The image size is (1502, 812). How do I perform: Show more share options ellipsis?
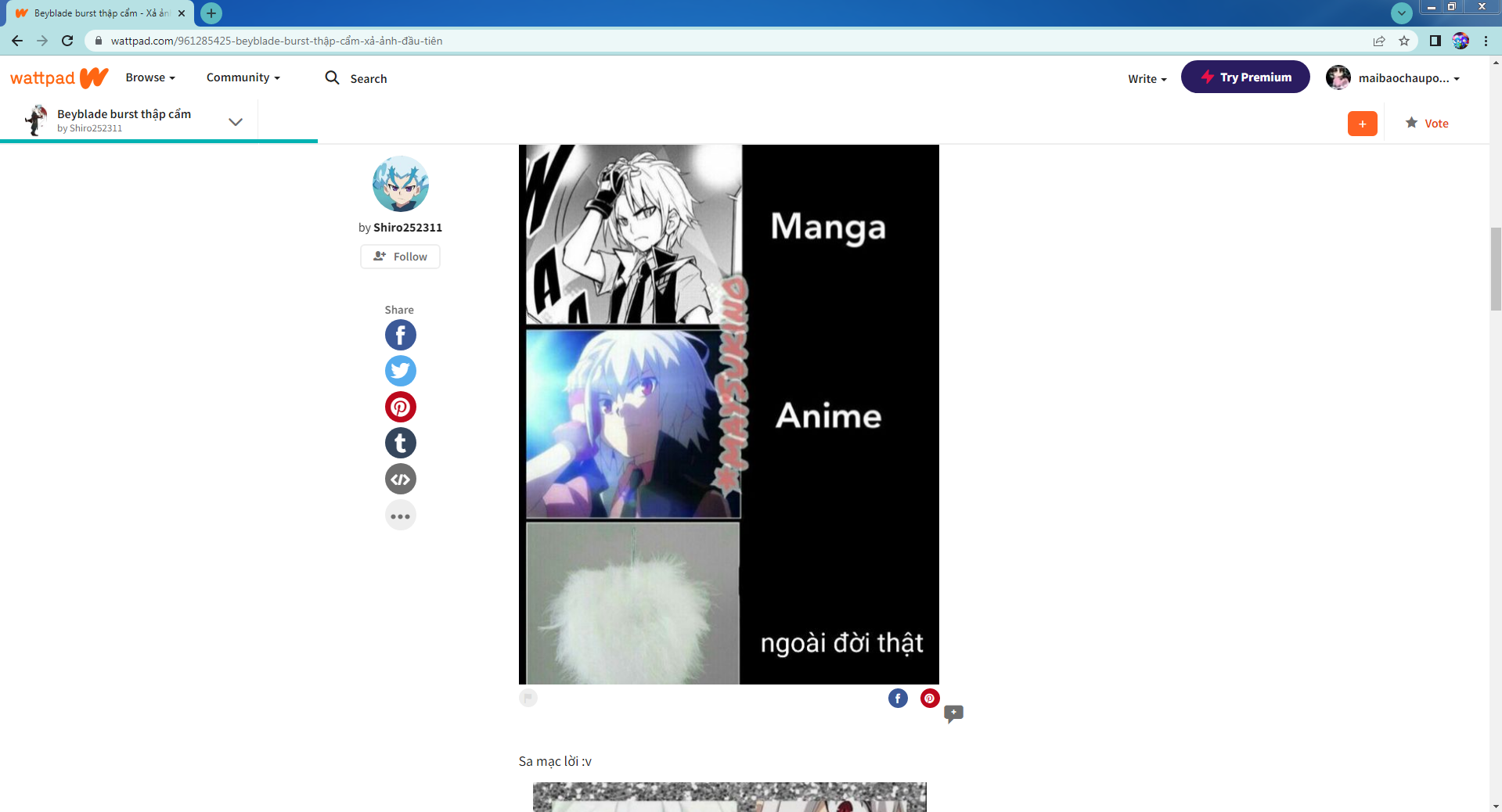tap(400, 516)
